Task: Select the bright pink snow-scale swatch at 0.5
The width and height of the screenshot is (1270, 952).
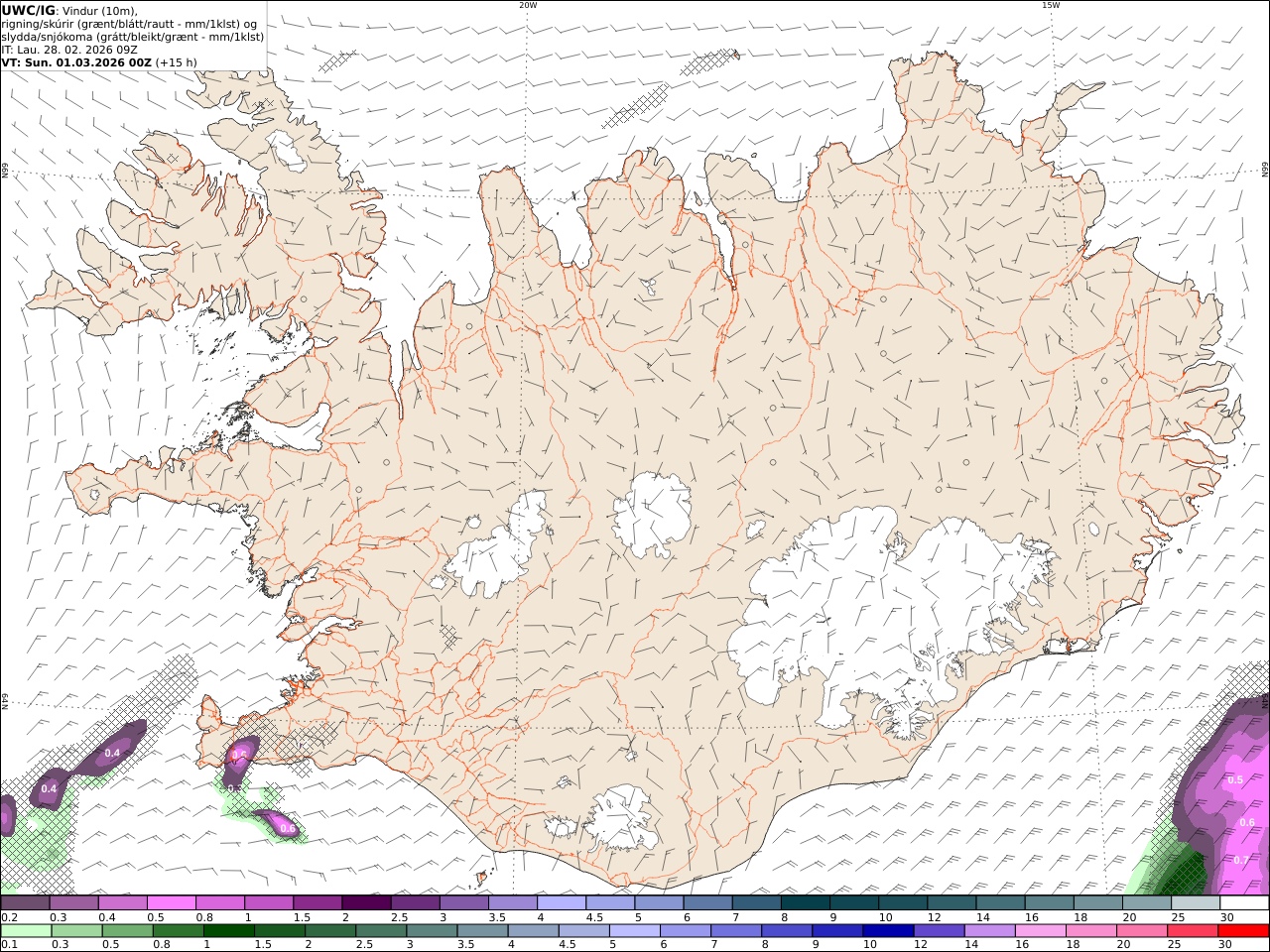Action: tap(171, 903)
